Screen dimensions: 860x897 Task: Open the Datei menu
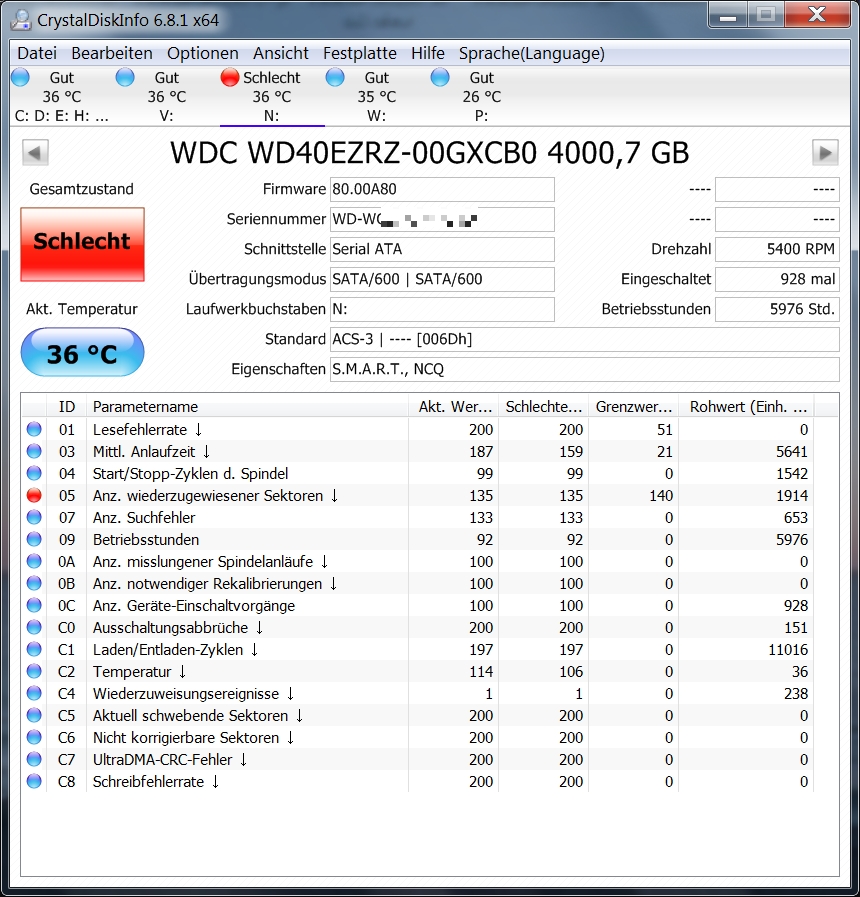[37, 53]
